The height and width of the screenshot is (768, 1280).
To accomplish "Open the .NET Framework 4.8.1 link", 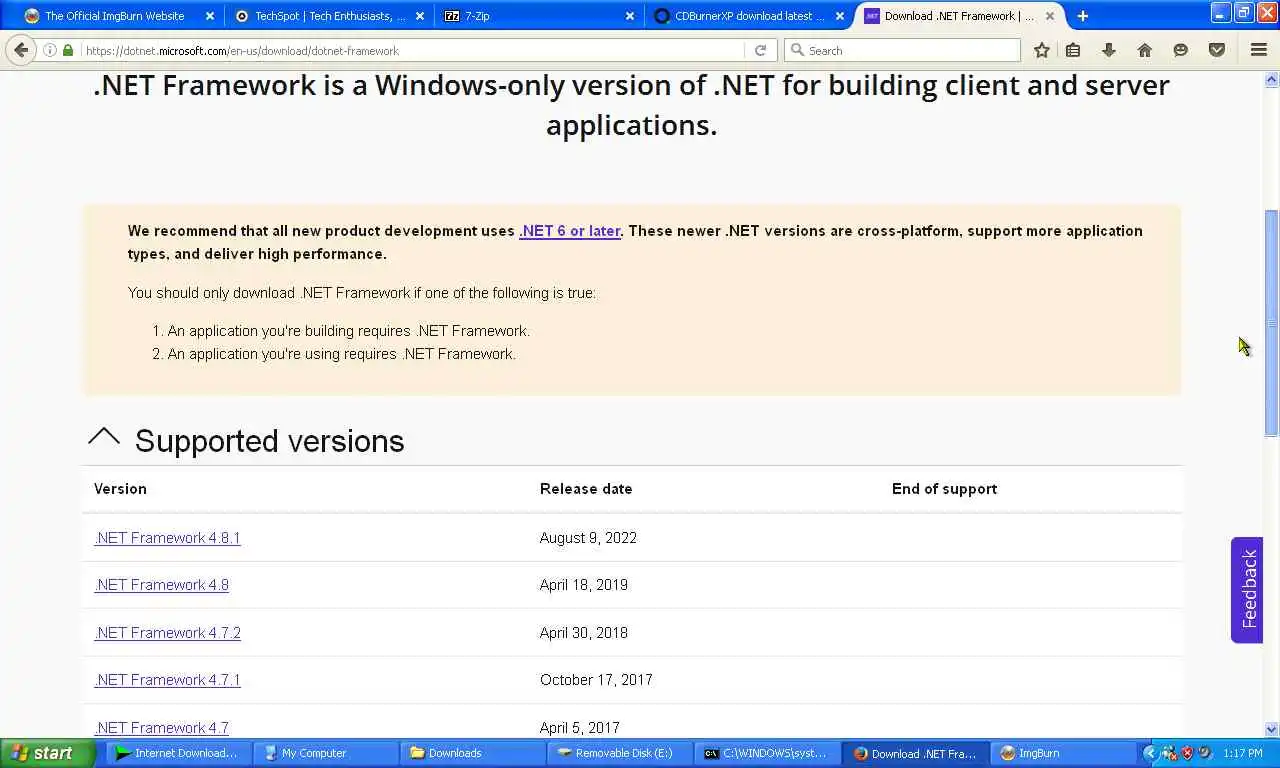I will (167, 538).
